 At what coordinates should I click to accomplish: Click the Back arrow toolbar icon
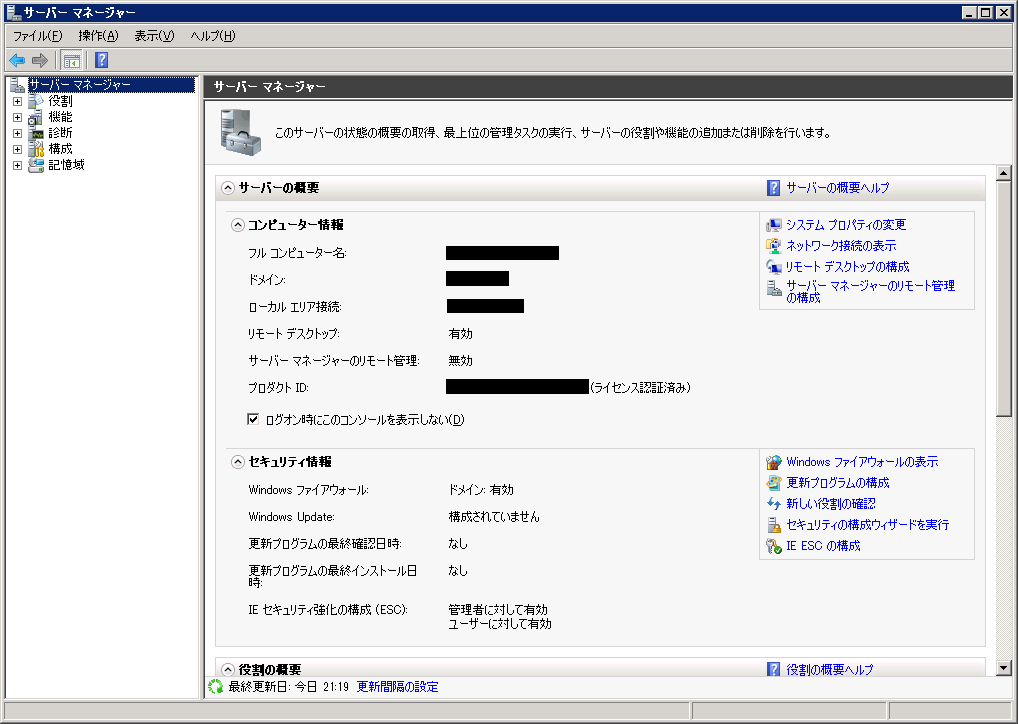pyautogui.click(x=17, y=60)
